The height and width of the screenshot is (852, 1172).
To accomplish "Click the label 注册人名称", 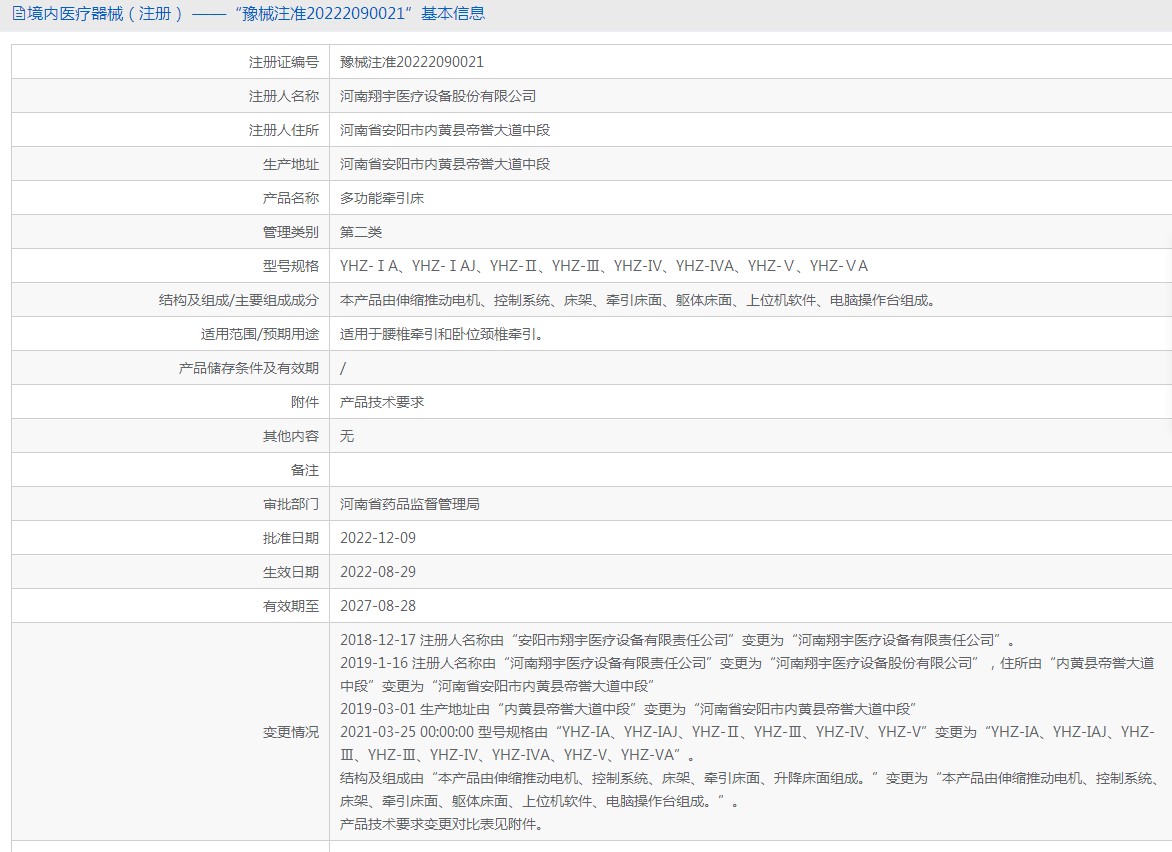I will [x=284, y=96].
